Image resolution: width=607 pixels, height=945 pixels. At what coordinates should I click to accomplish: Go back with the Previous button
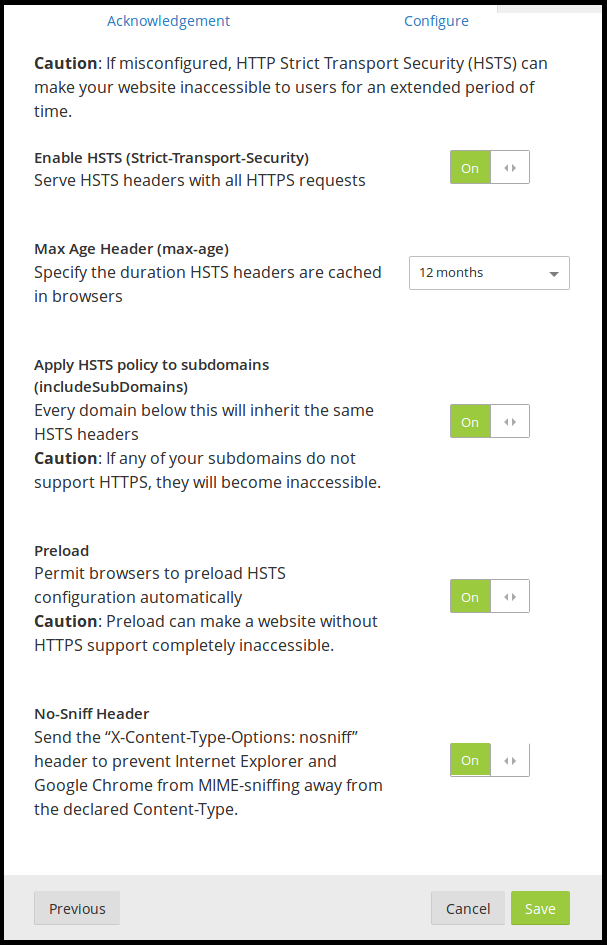77,908
